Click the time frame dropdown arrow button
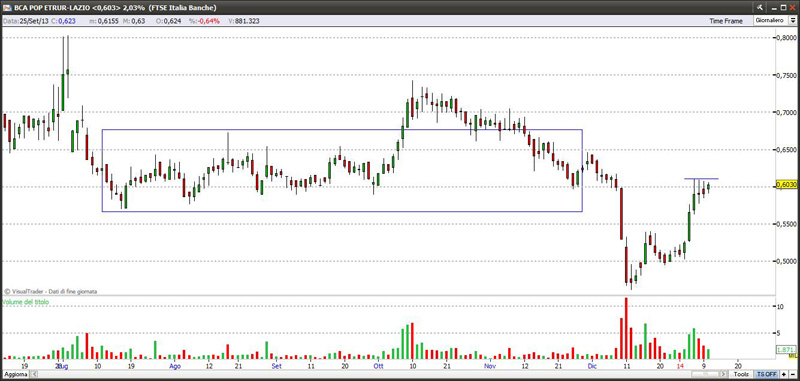This screenshot has height=381, width=800. pyautogui.click(x=792, y=20)
